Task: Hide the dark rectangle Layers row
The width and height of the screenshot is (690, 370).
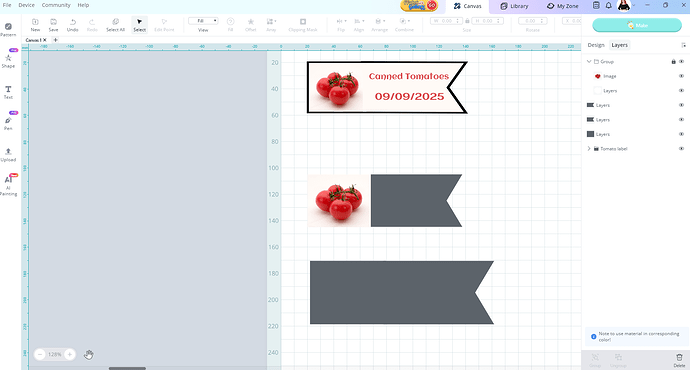Action: [x=681, y=134]
